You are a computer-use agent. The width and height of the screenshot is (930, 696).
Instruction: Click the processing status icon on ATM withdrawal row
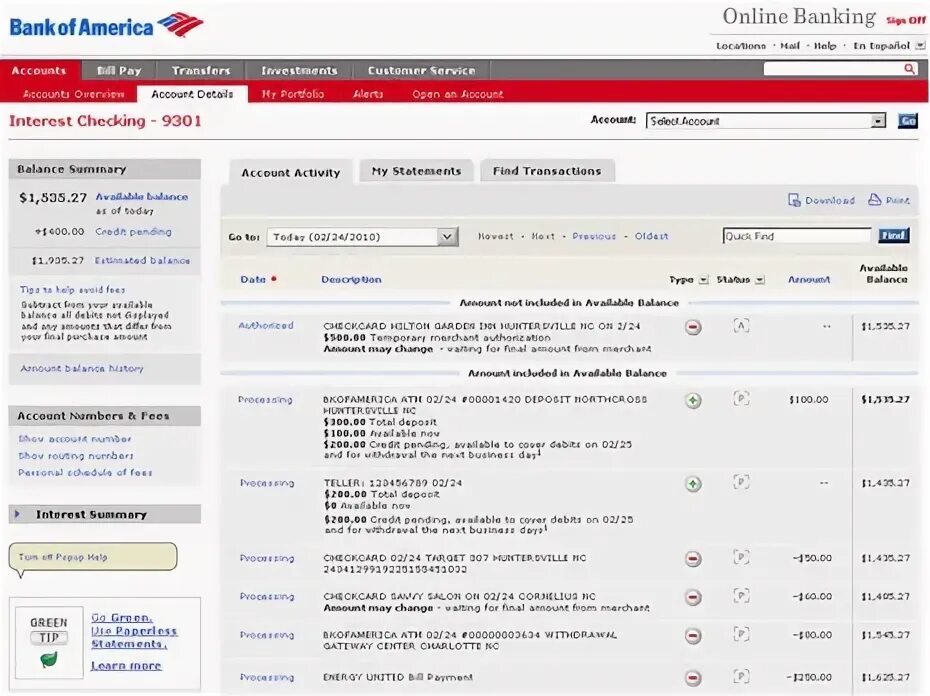tap(741, 634)
